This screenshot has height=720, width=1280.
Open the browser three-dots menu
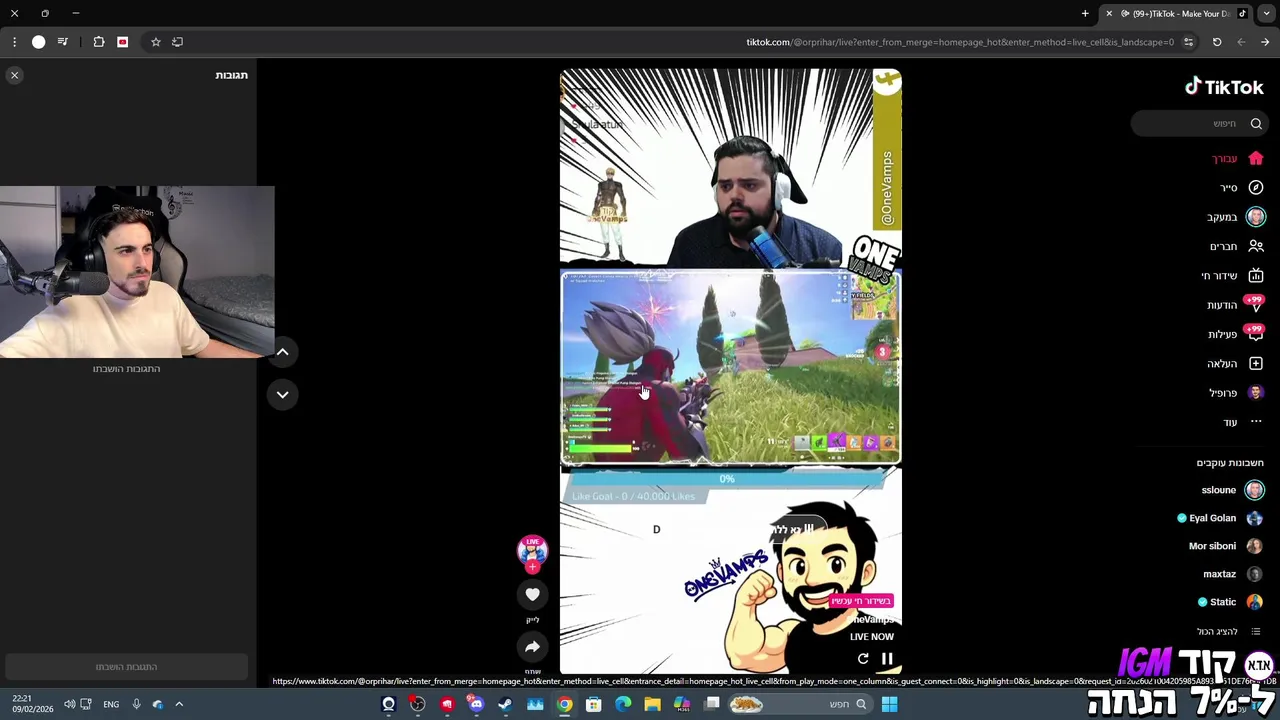(14, 42)
